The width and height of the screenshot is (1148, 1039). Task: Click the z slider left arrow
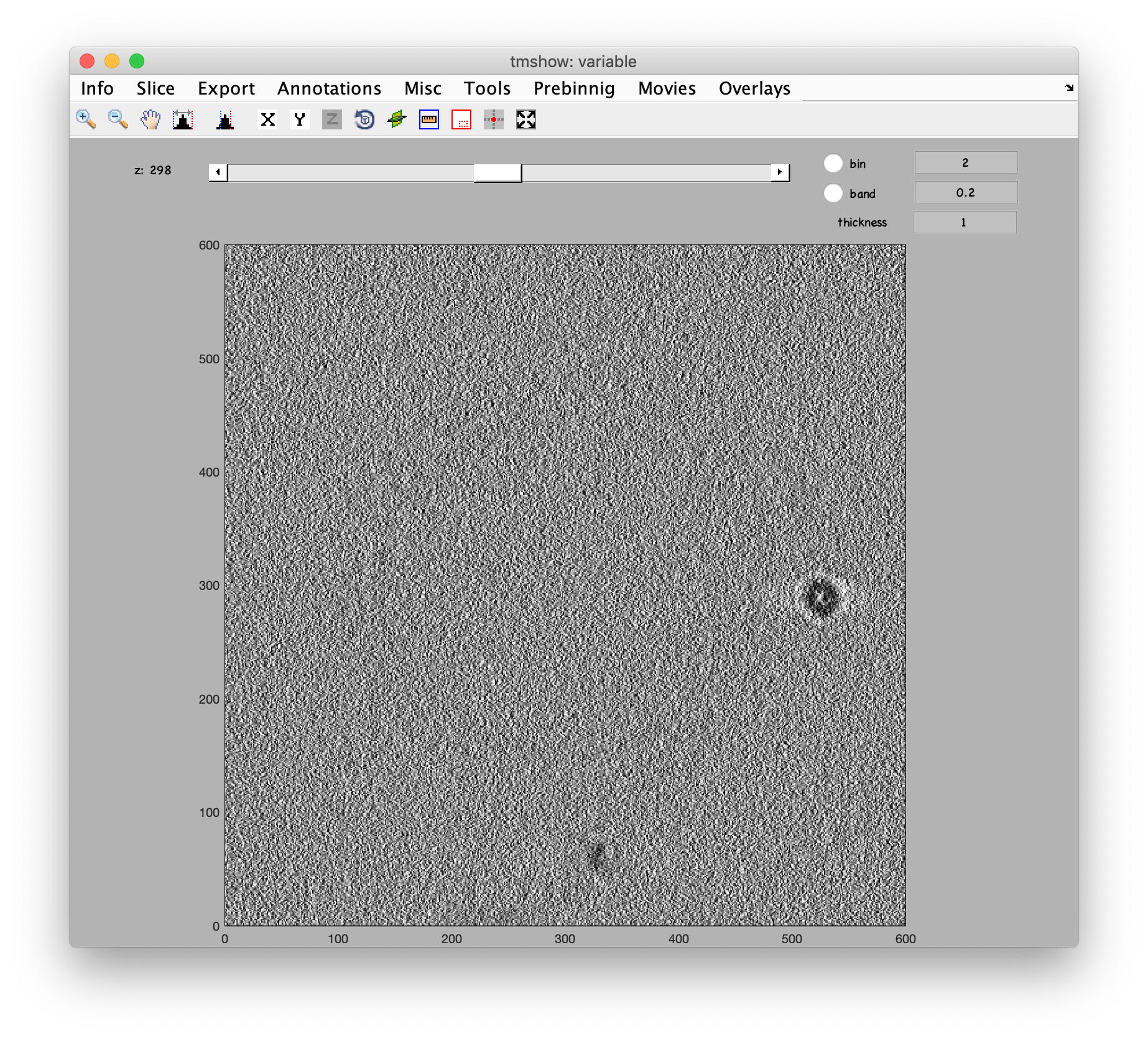coord(218,172)
